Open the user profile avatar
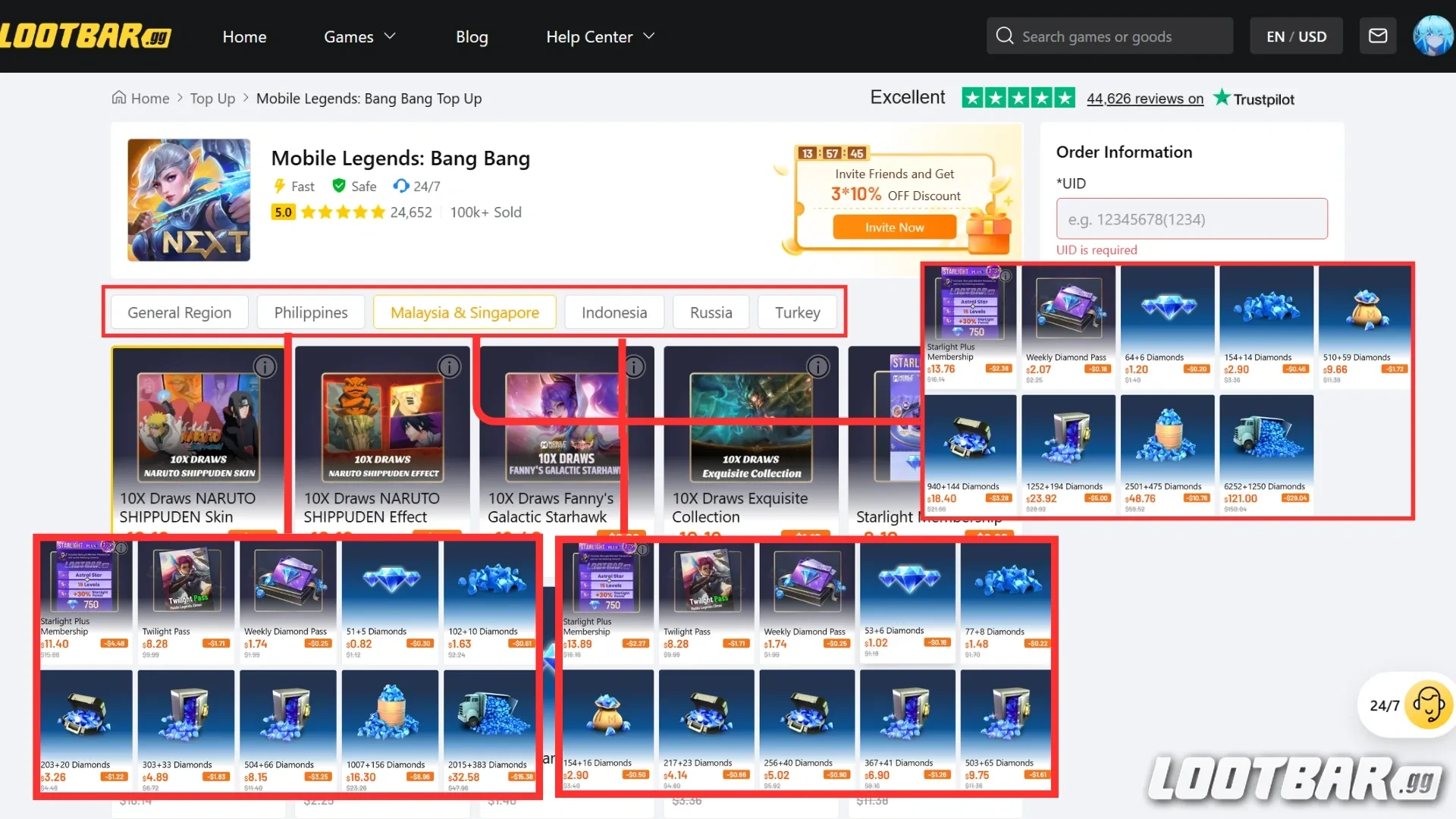 (1432, 36)
